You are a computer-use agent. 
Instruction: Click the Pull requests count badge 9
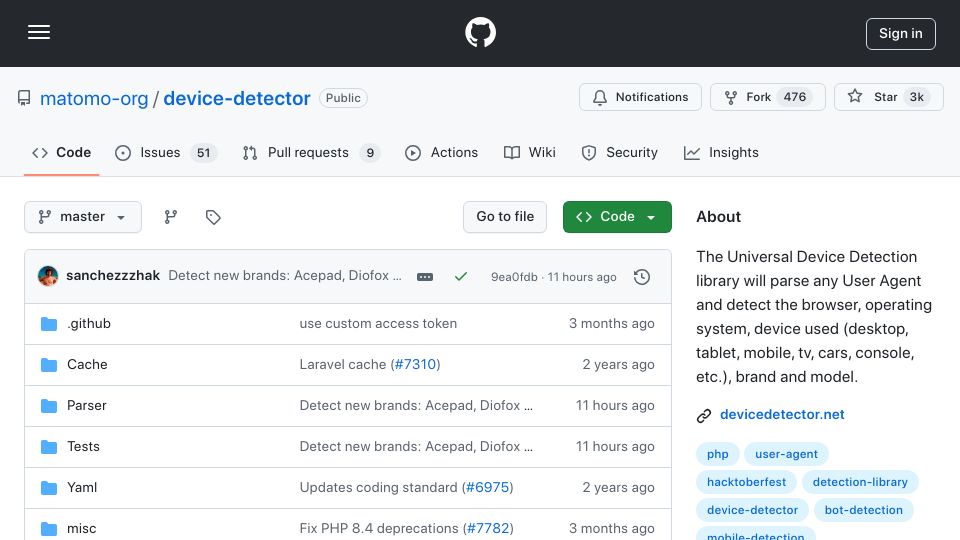click(x=370, y=153)
